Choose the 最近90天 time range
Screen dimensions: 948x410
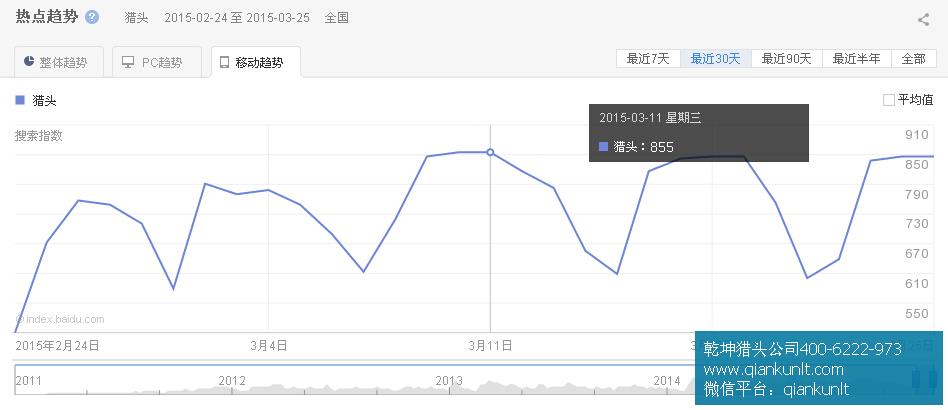coord(786,58)
